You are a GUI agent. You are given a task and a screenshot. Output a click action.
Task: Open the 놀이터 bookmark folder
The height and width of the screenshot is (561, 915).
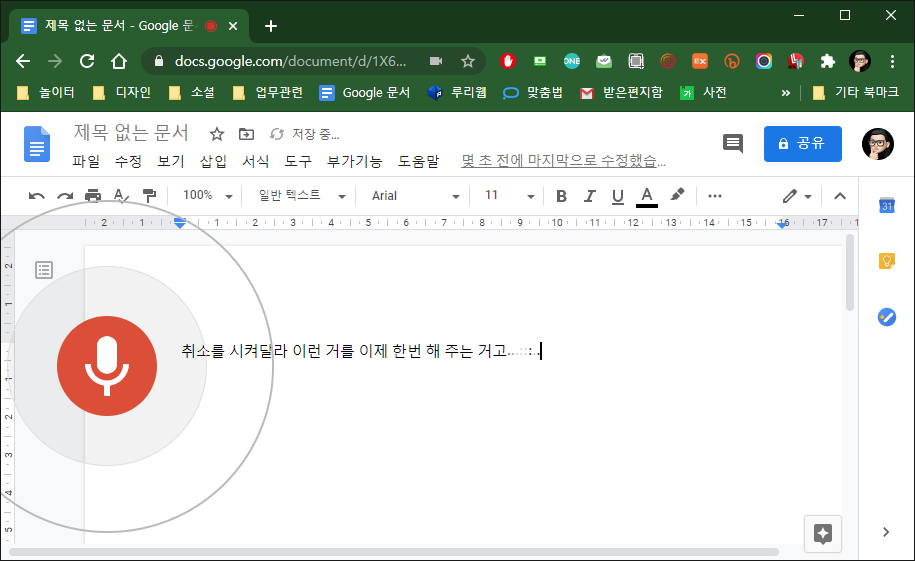[46, 92]
